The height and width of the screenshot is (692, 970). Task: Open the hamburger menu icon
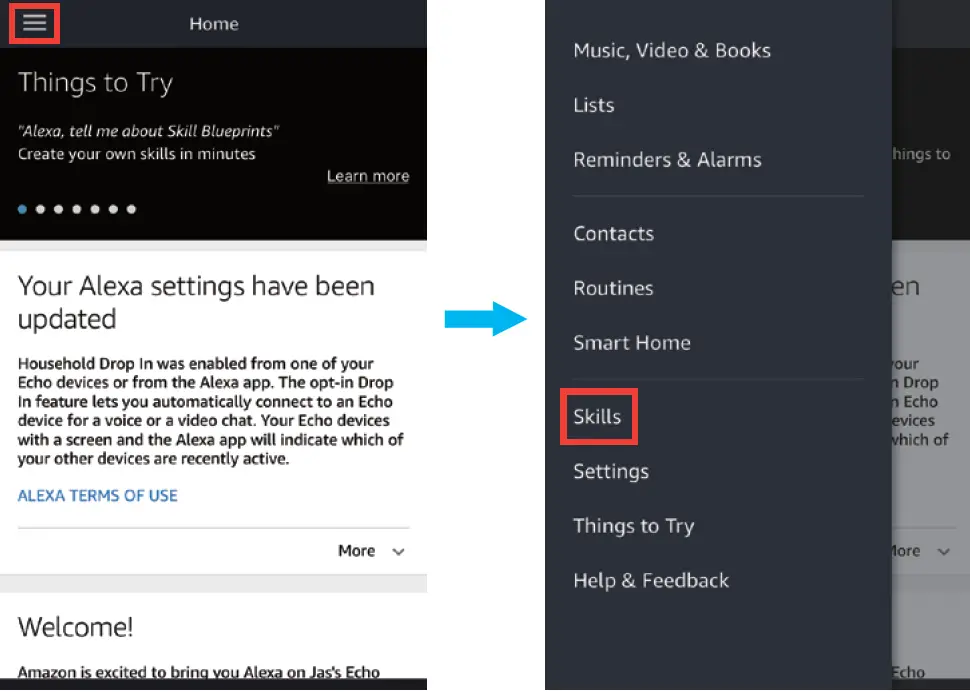pos(35,23)
